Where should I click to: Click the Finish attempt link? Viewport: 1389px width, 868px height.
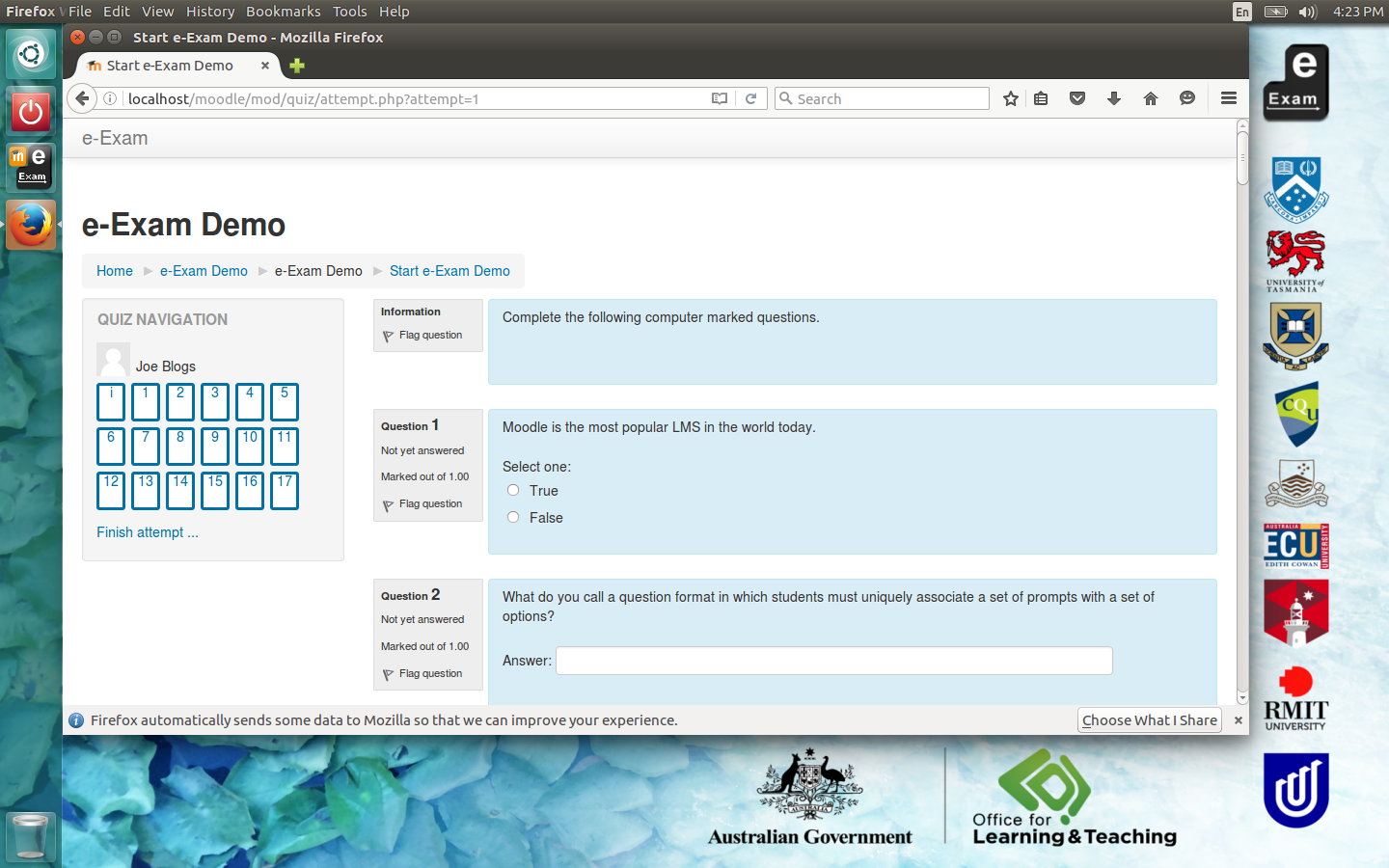click(x=147, y=532)
